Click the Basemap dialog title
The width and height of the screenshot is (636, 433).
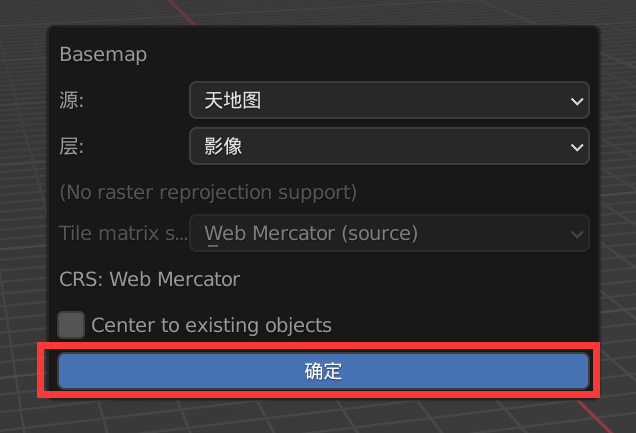[x=103, y=54]
